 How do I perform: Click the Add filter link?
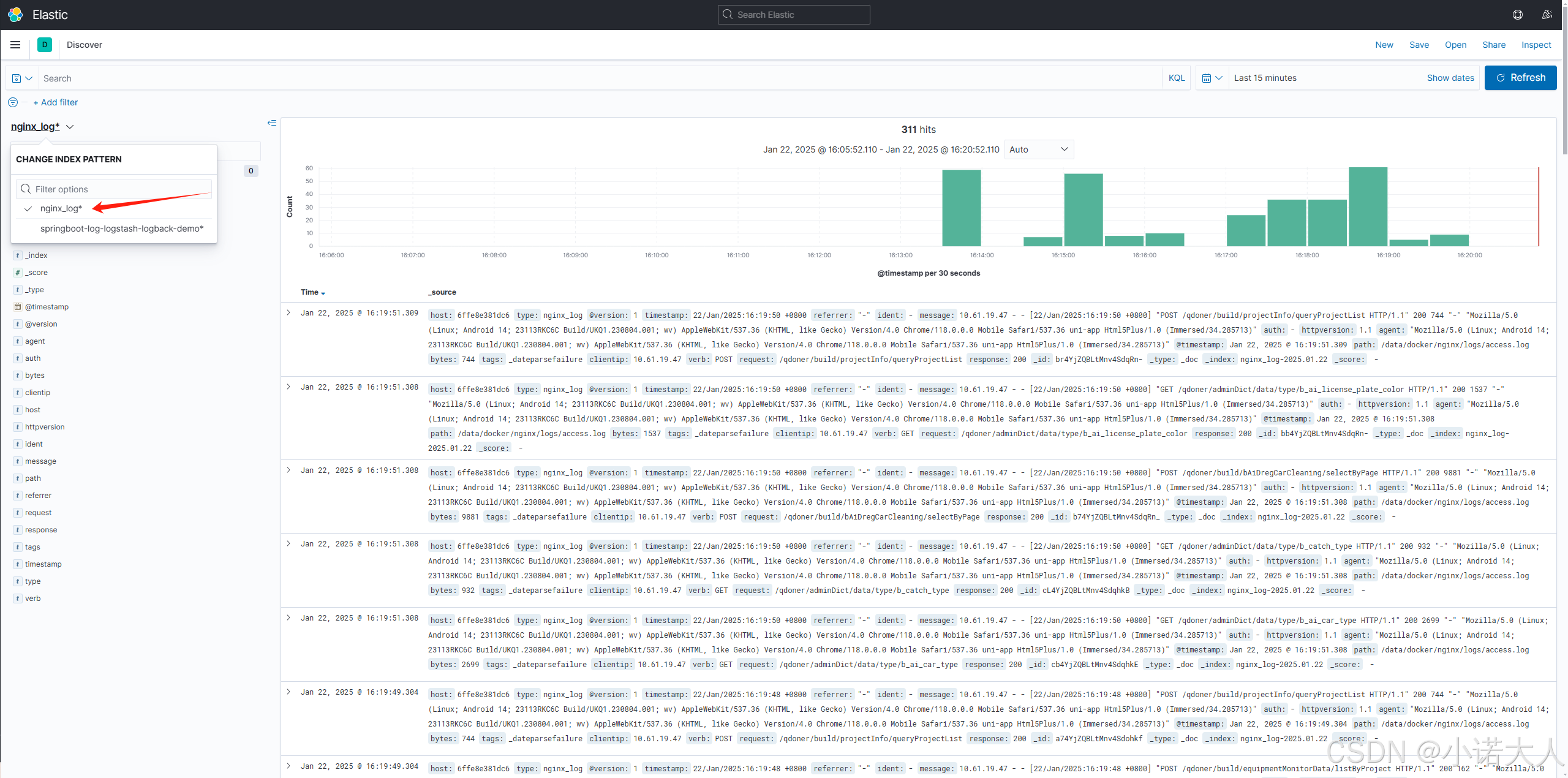coord(56,102)
